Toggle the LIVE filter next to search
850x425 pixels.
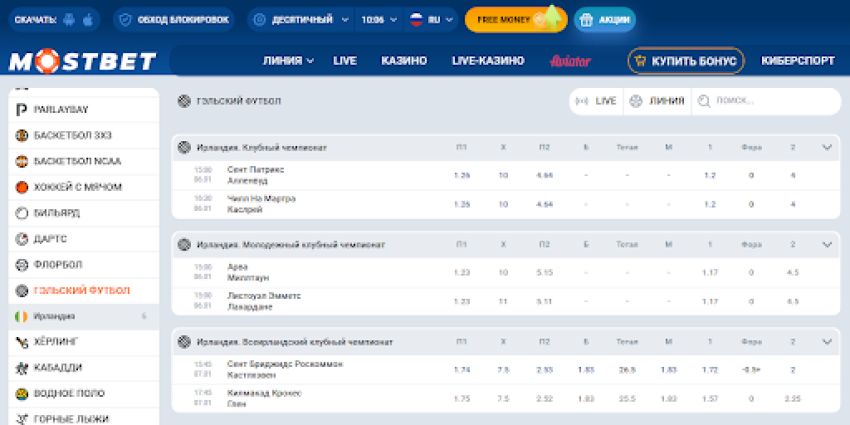tap(596, 101)
